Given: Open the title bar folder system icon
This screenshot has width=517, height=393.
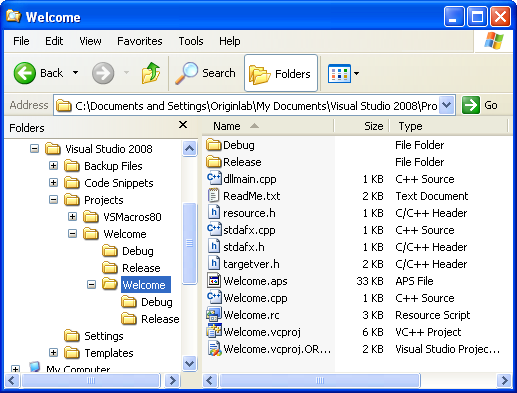Looking at the screenshot, I should coord(14,16).
